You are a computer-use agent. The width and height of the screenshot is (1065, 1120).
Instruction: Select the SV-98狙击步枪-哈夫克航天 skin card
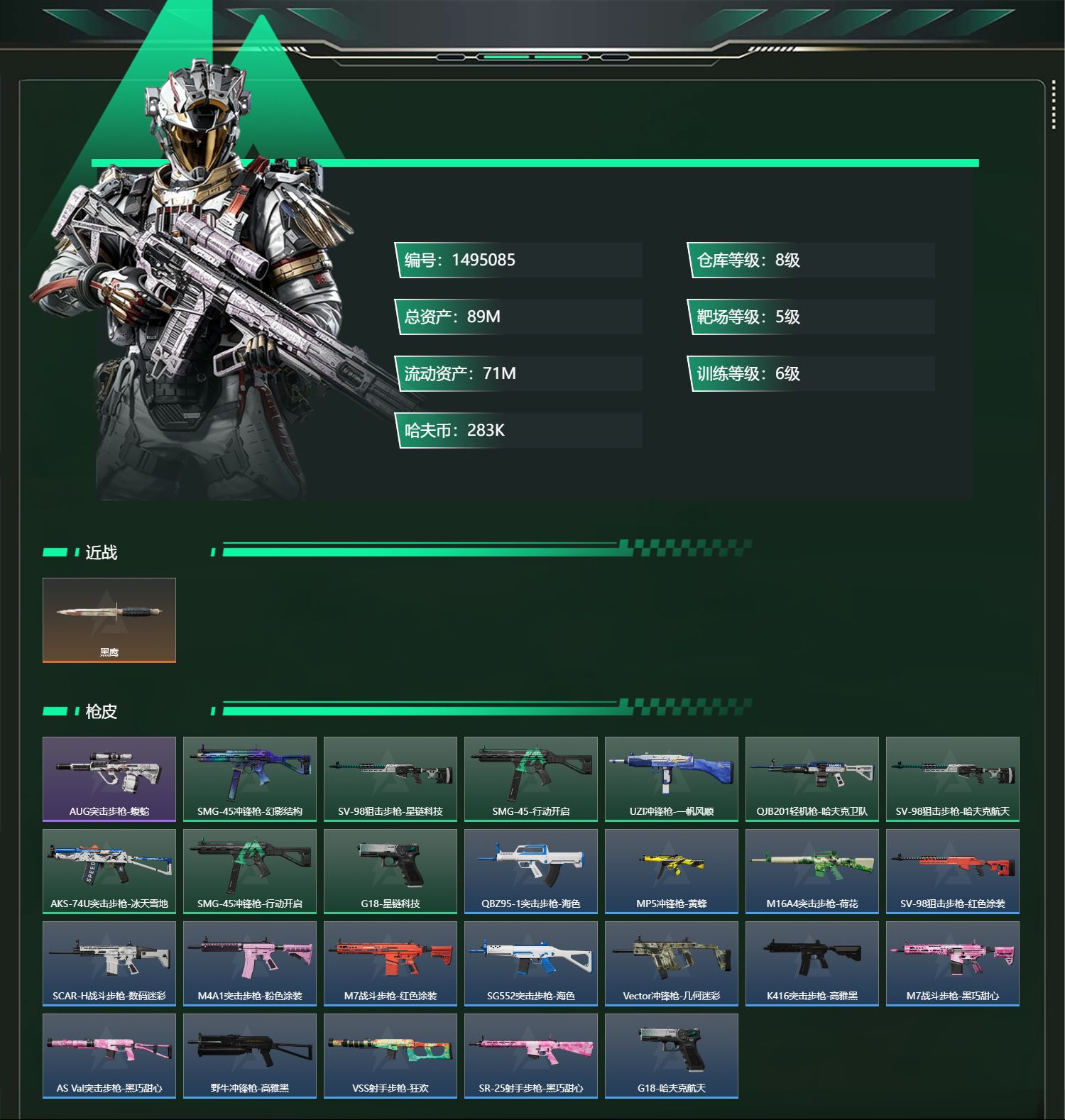[x=953, y=779]
